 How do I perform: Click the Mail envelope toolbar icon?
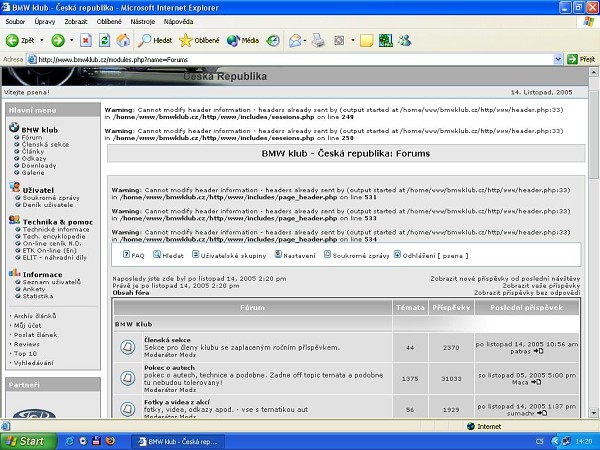pos(295,40)
